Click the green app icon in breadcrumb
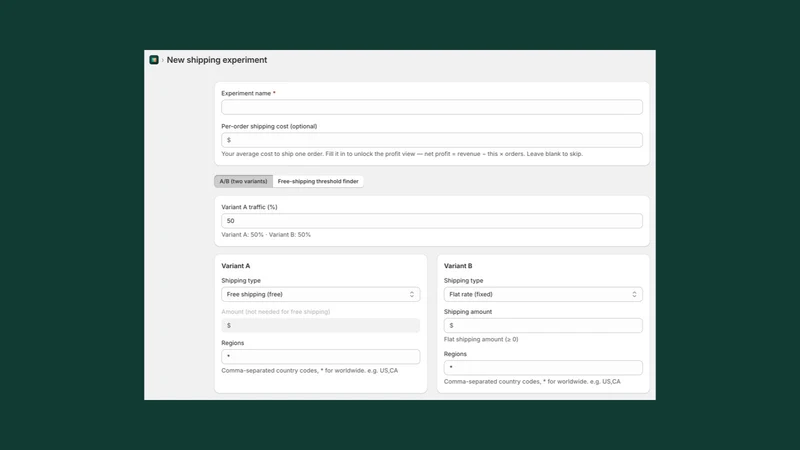800x450 pixels. [154, 60]
